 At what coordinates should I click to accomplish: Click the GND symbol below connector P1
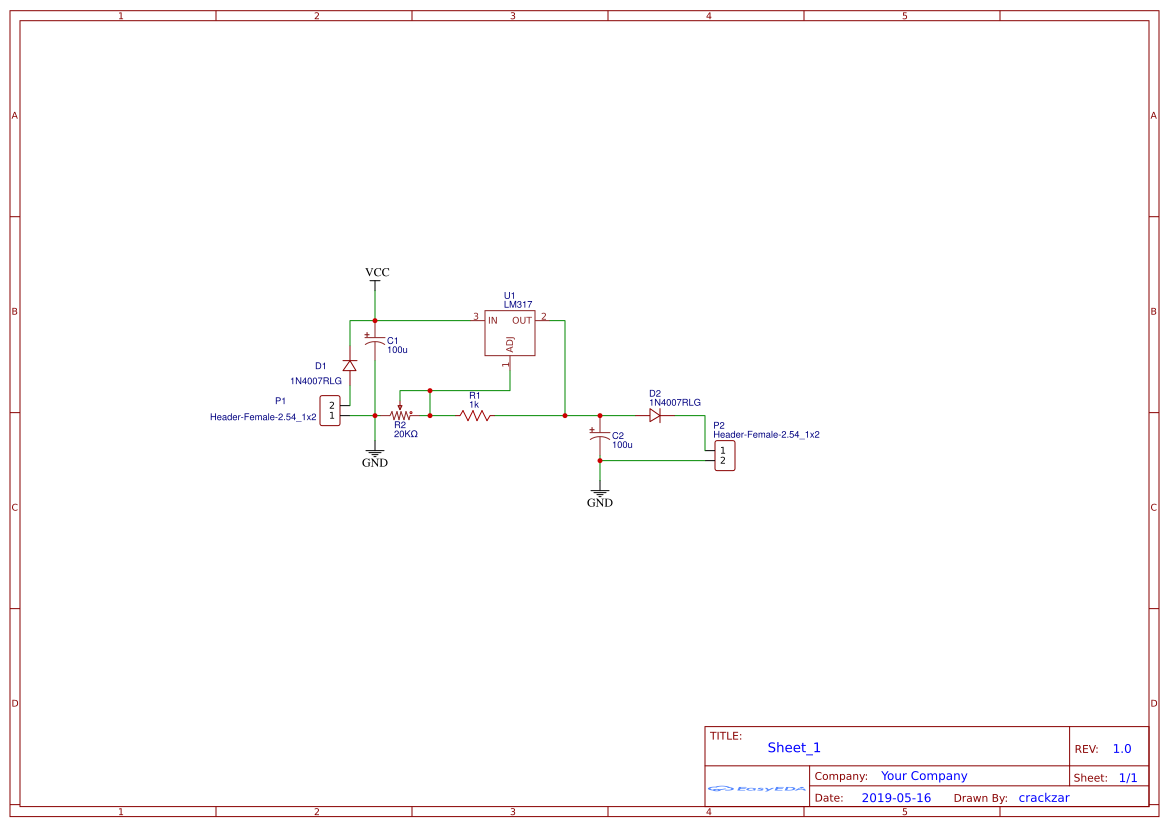(375, 452)
